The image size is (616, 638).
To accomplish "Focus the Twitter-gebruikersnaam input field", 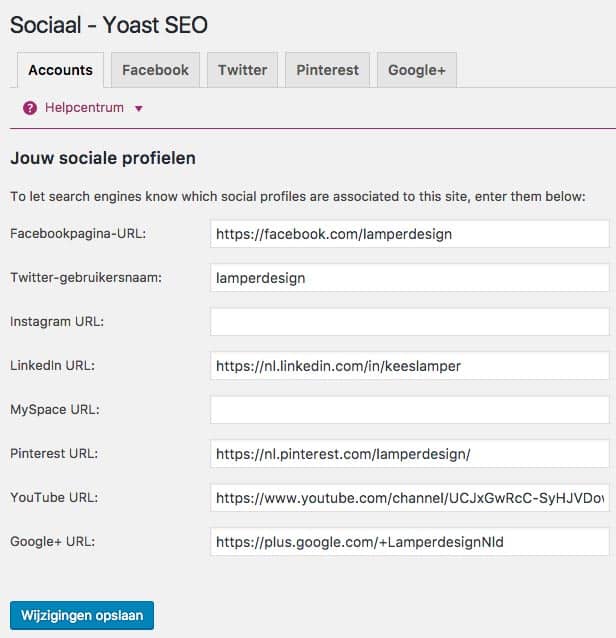I will [x=410, y=278].
